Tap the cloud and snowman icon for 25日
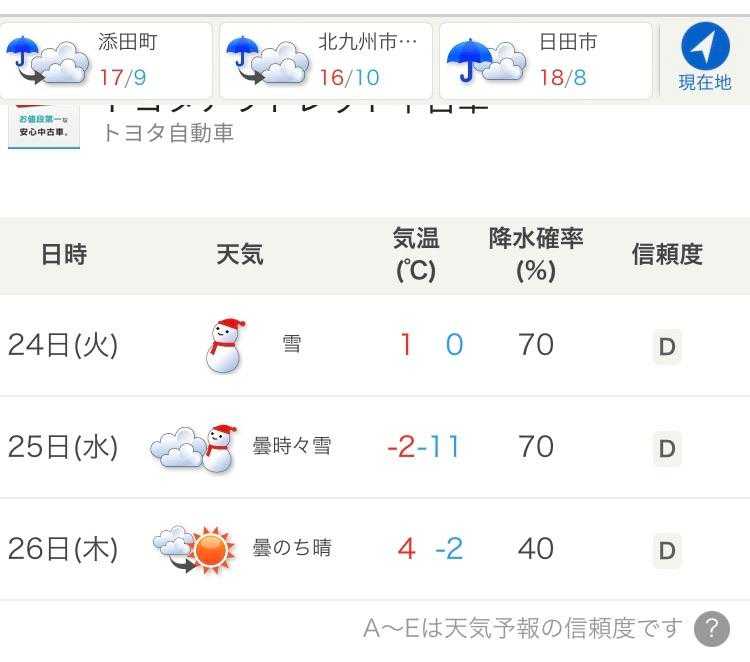750x662 pixels. click(193, 448)
